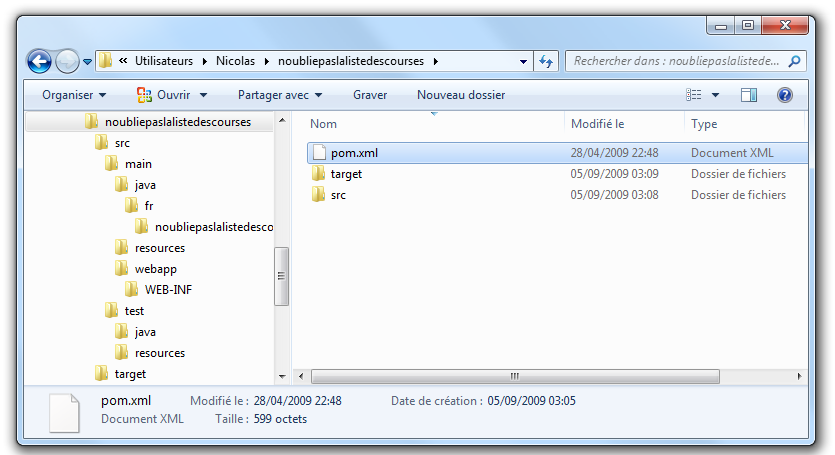This screenshot has height=455, width=835.
Task: Open the view options dropdown arrow
Action: click(x=716, y=95)
